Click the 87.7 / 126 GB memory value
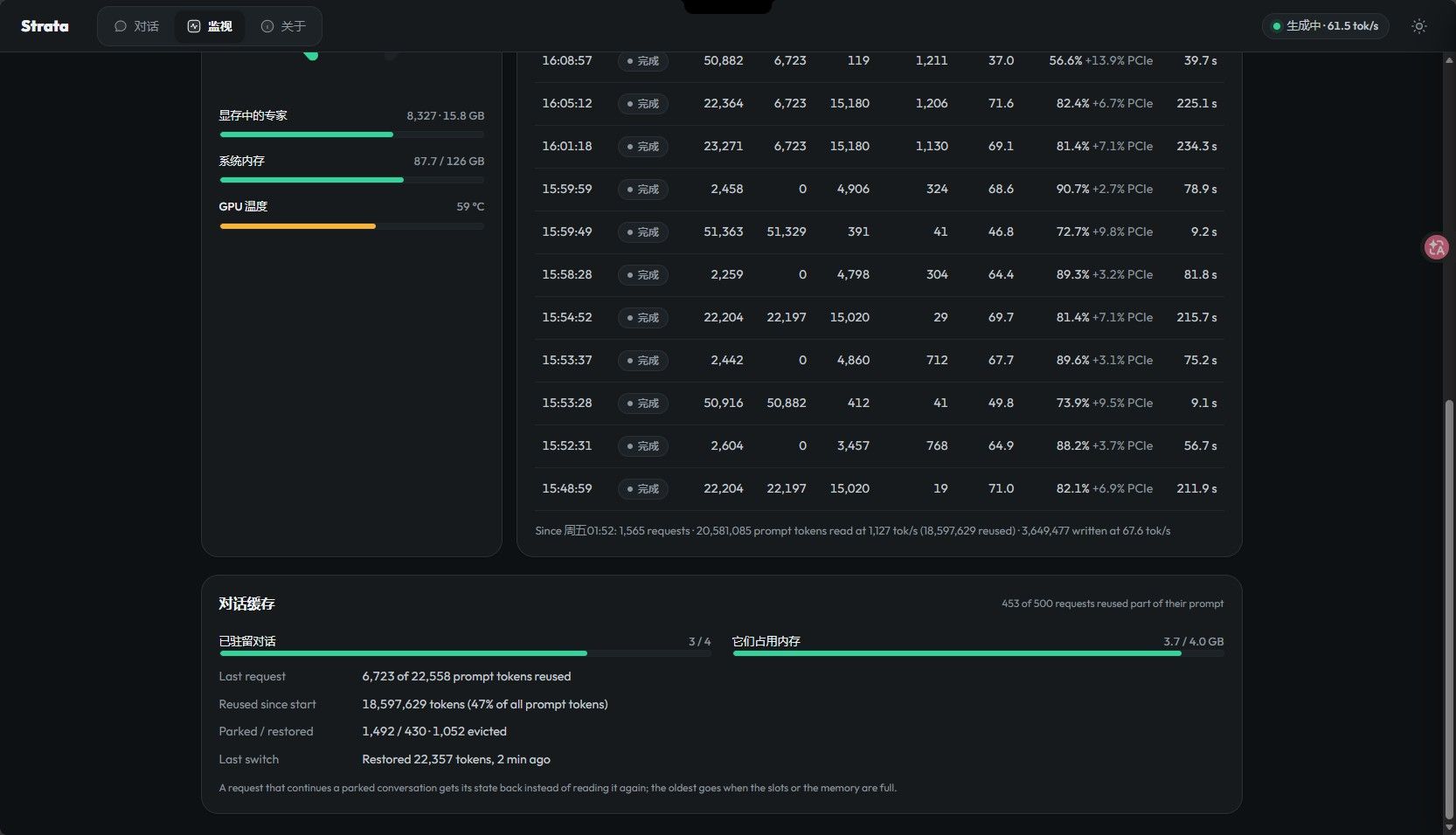Image resolution: width=1456 pixels, height=835 pixels. [448, 161]
